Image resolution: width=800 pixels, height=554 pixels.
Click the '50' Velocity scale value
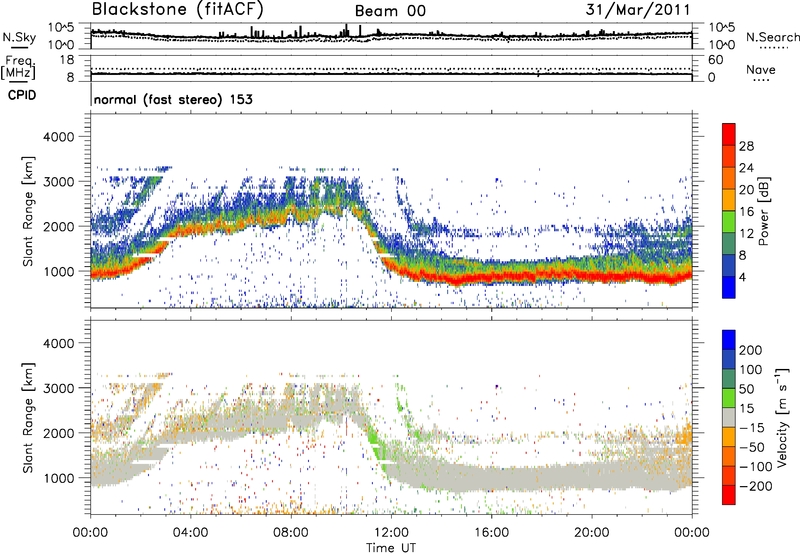point(746,389)
